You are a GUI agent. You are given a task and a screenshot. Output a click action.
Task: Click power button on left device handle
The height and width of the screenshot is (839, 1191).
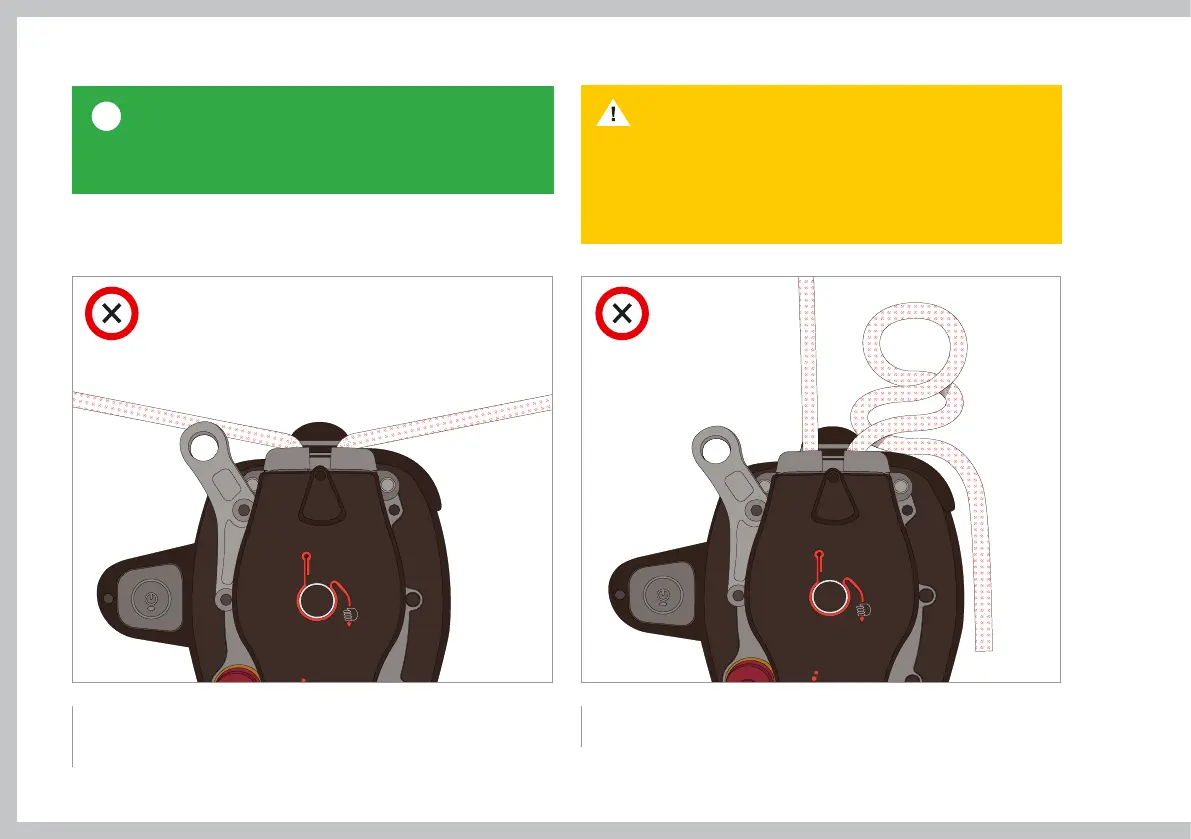(x=153, y=599)
